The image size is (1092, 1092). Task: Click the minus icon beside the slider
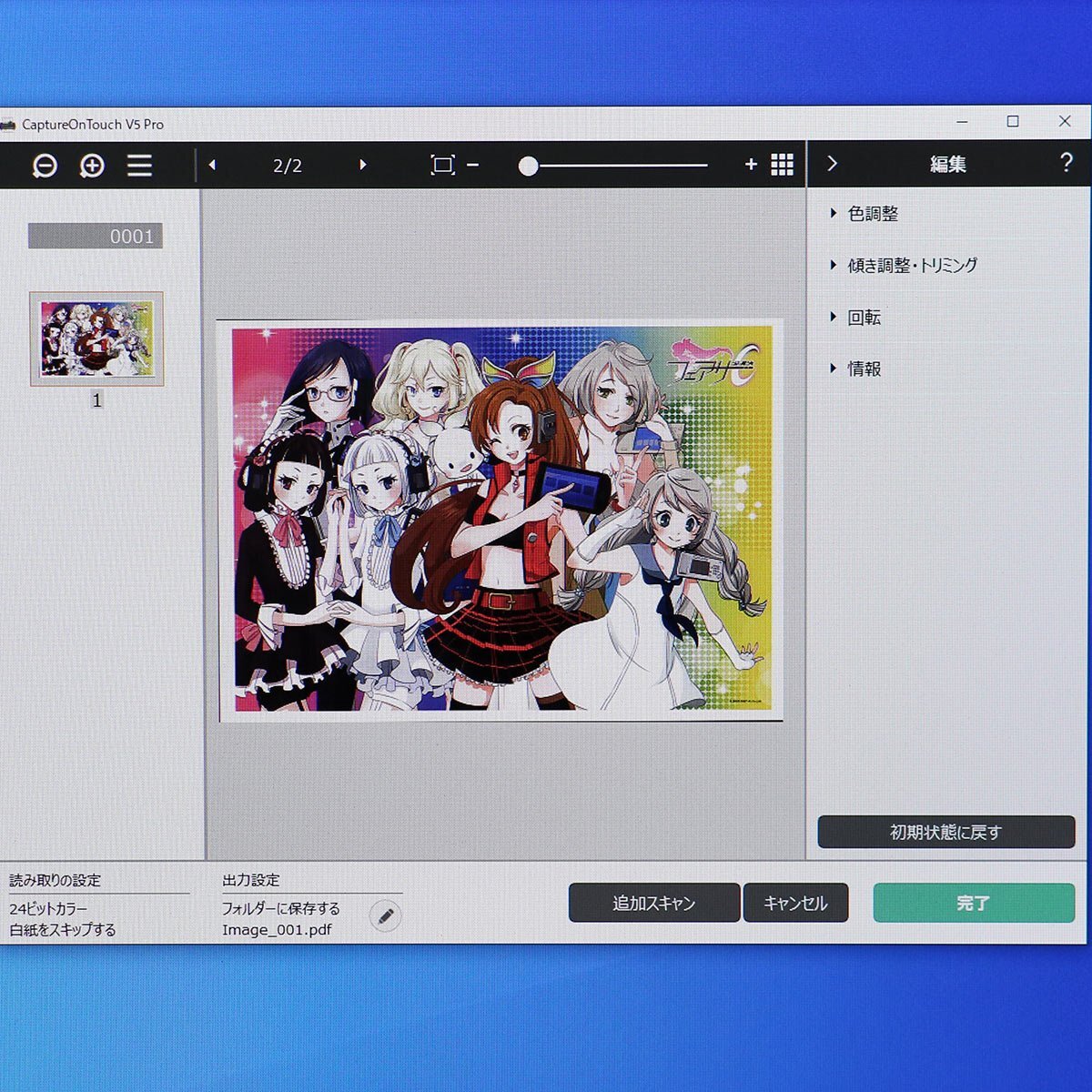473,165
